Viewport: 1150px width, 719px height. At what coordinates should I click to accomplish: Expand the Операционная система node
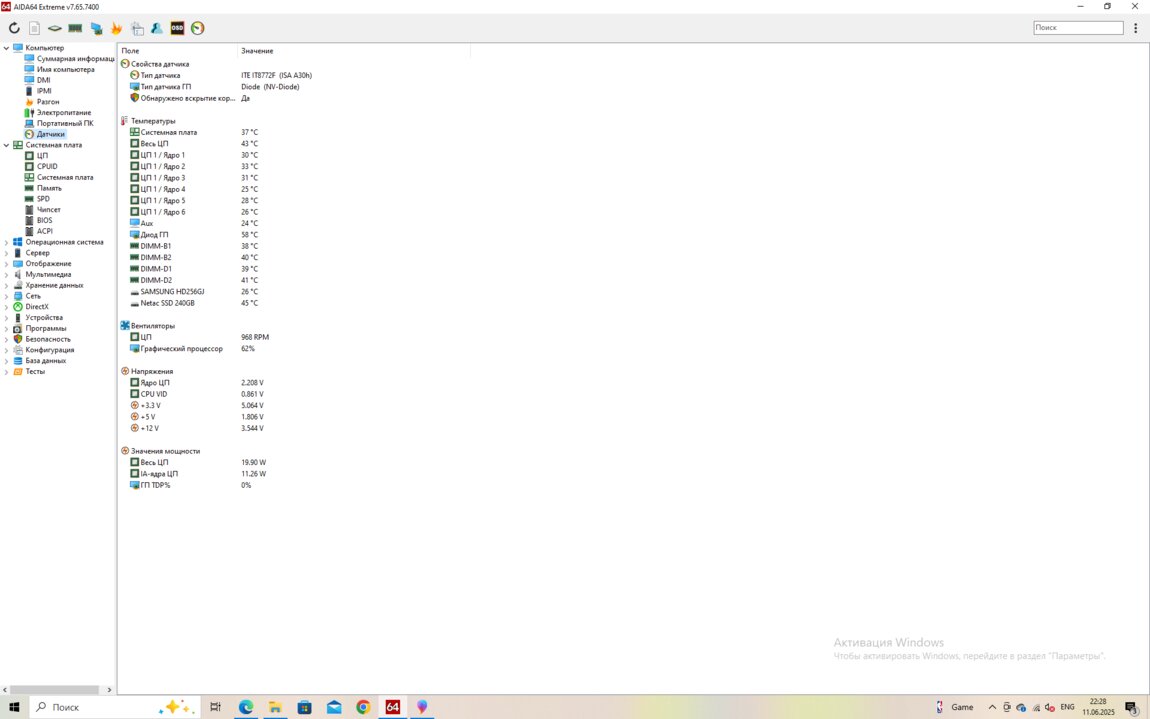(6, 242)
